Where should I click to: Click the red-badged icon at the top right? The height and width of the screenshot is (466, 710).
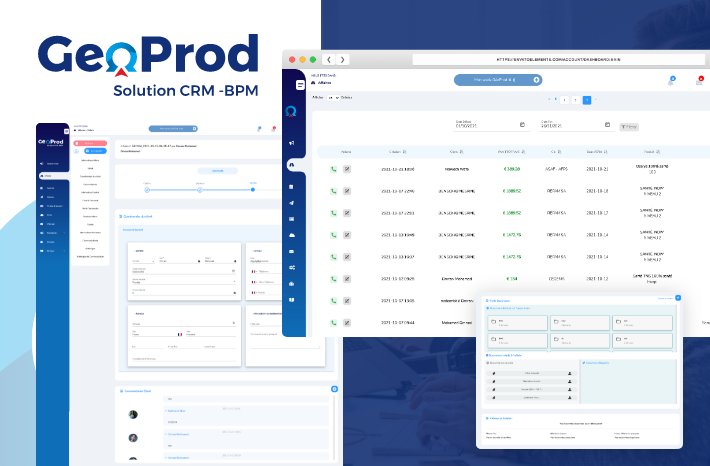pyautogui.click(x=699, y=80)
